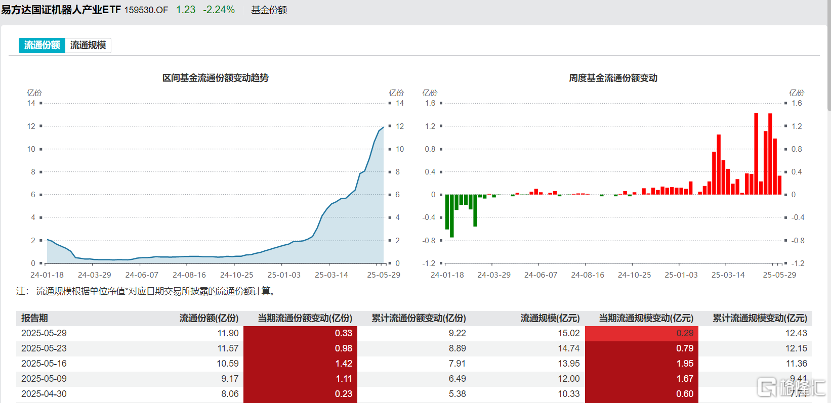The image size is (832, 404).
Task: Click the red 0.60 scale change cell
Action: tap(642, 395)
